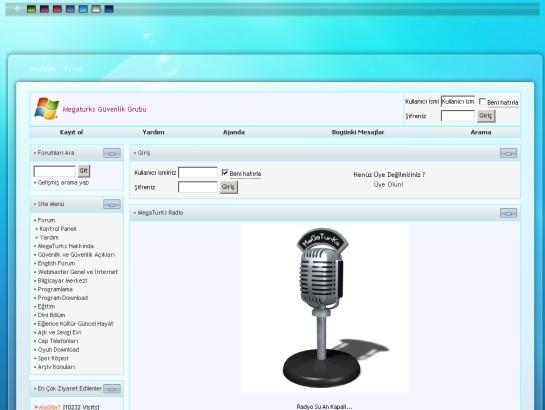545x410 pixels.
Task: Focus the header Kullanıcı ismi field
Action: tap(458, 101)
